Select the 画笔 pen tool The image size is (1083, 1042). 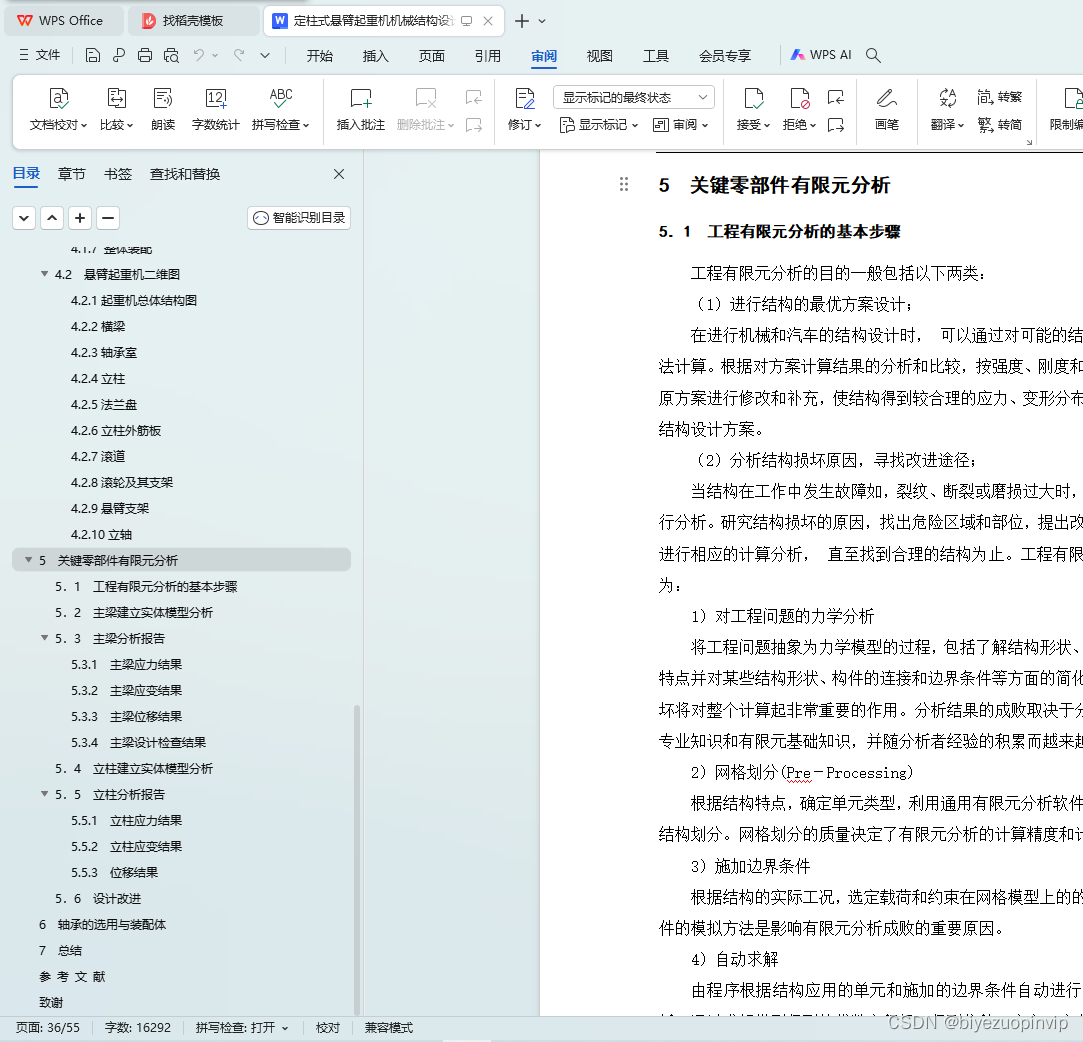pyautogui.click(x=887, y=109)
